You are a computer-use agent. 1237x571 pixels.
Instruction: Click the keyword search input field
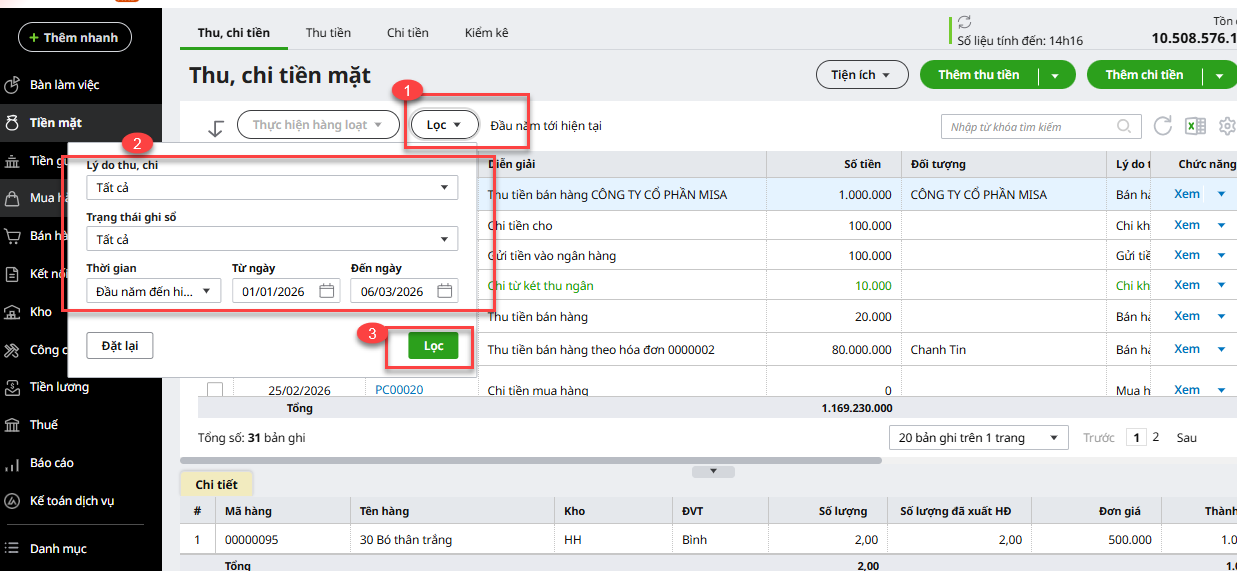pos(1030,127)
